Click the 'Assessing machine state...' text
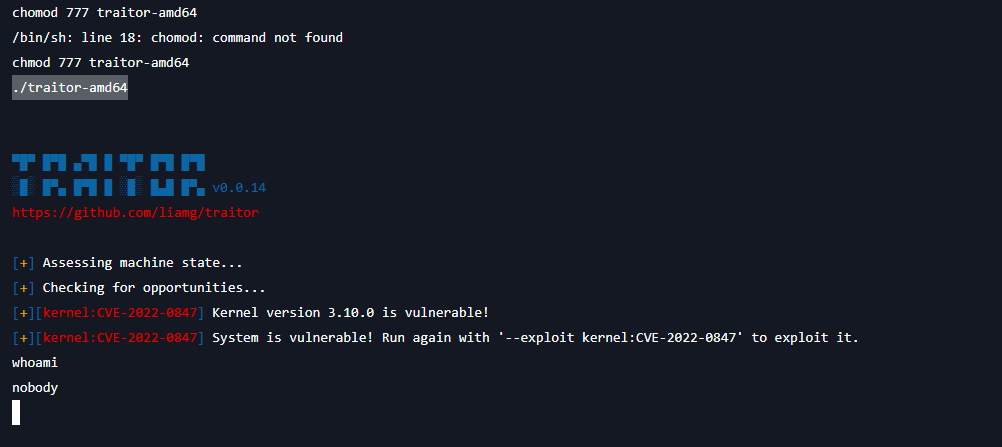Image resolution: width=1002 pixels, height=447 pixels. point(143,263)
